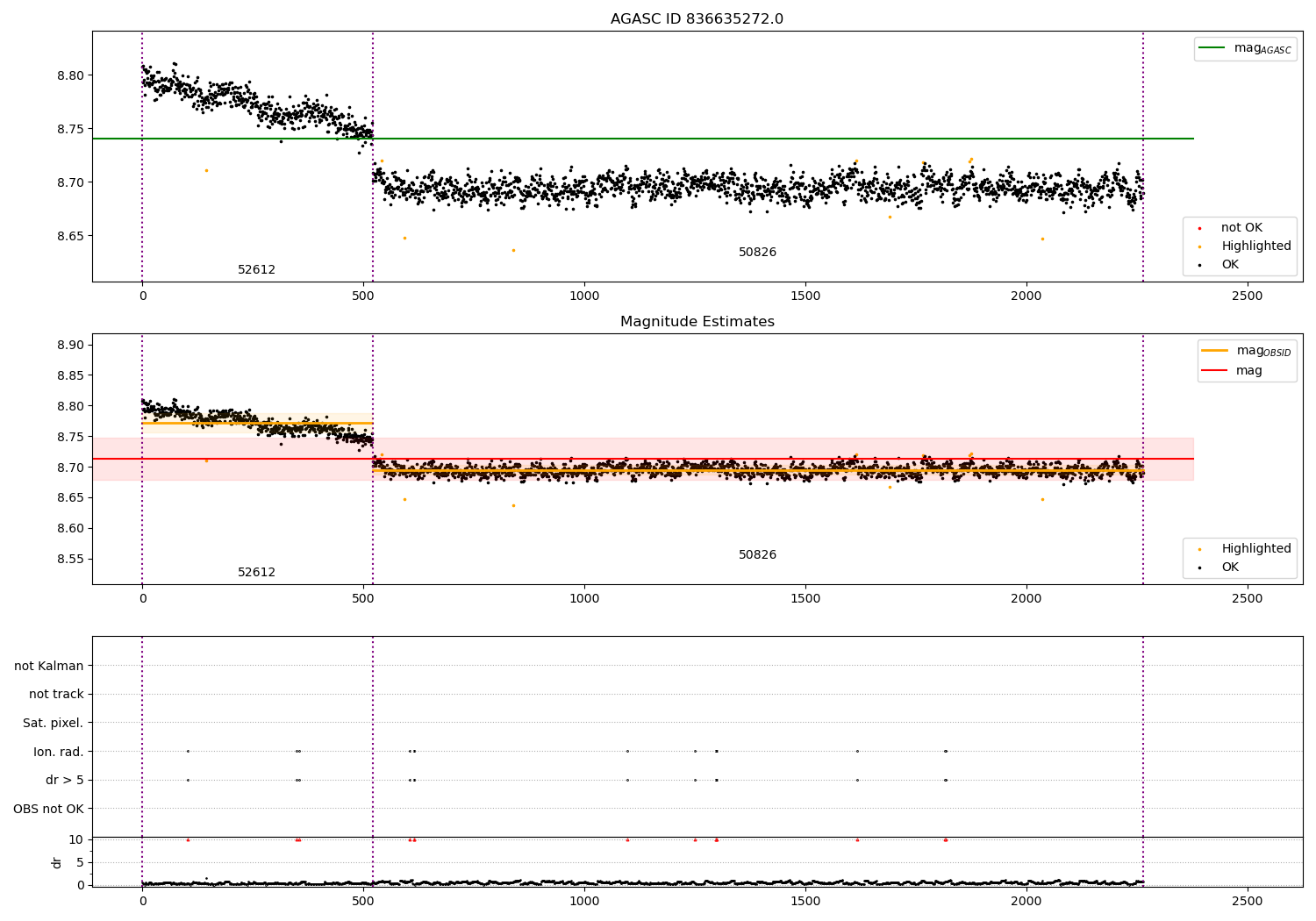Click y-axis tick '8.55' in Magnitude Estimates plot

[x=71, y=560]
